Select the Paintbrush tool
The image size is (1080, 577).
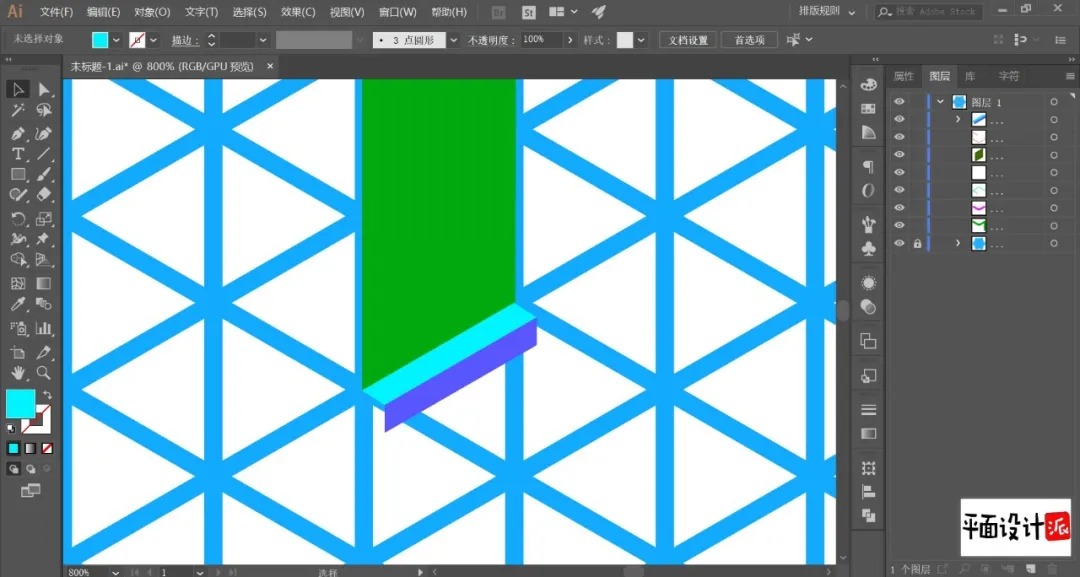point(44,175)
